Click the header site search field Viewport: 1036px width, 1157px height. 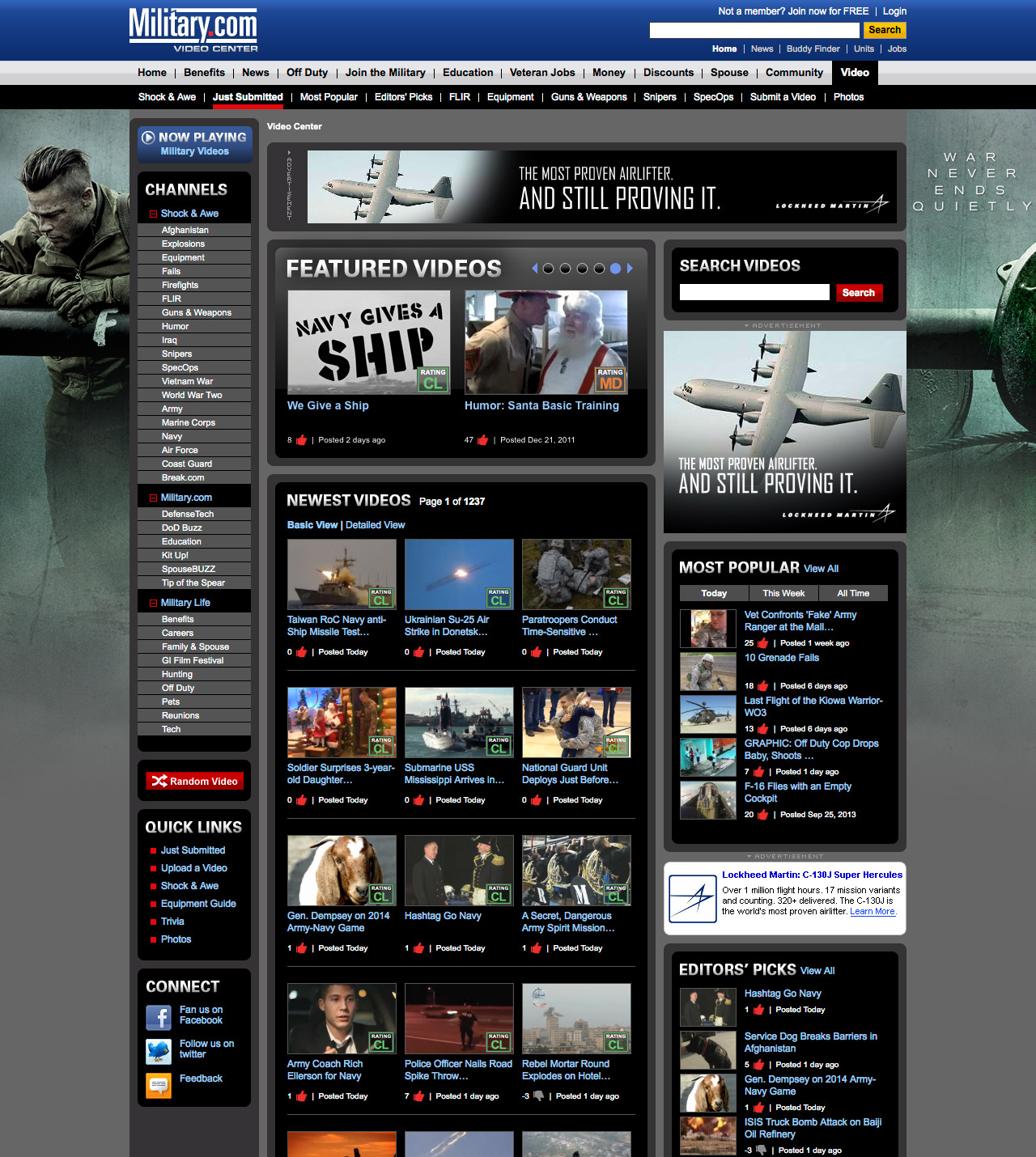754,30
